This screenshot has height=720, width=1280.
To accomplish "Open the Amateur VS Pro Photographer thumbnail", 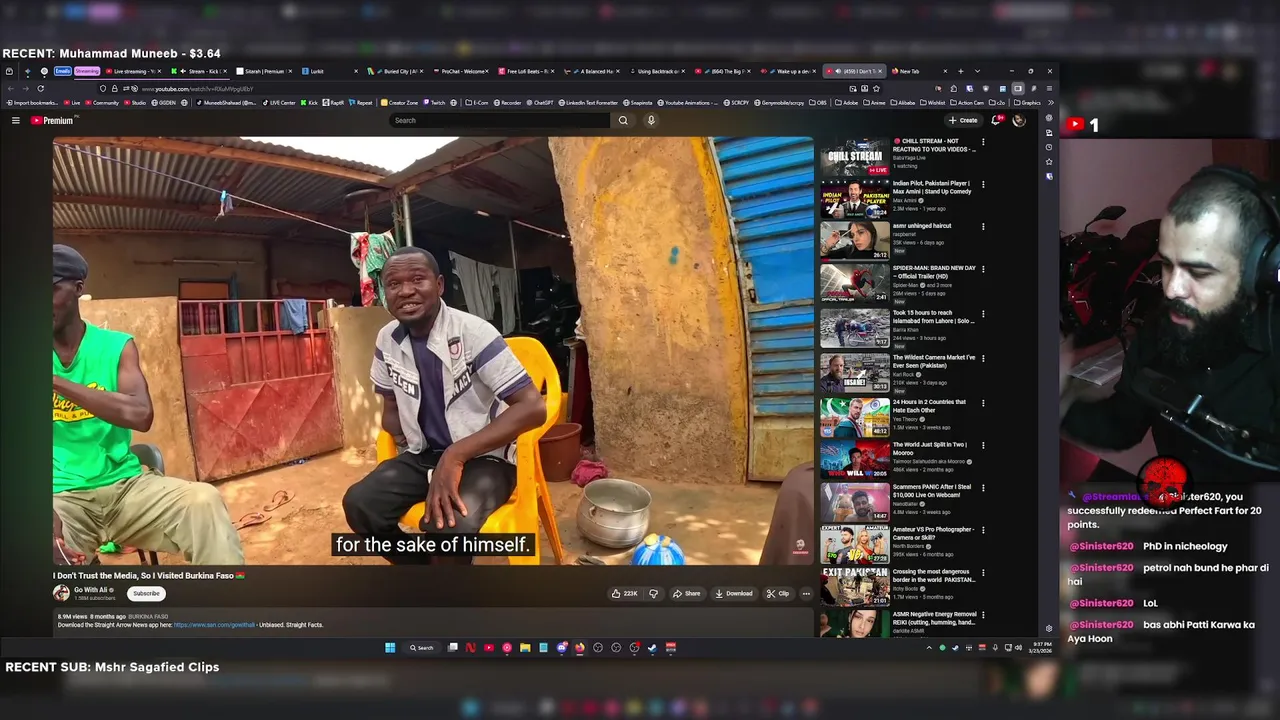I will coord(855,544).
